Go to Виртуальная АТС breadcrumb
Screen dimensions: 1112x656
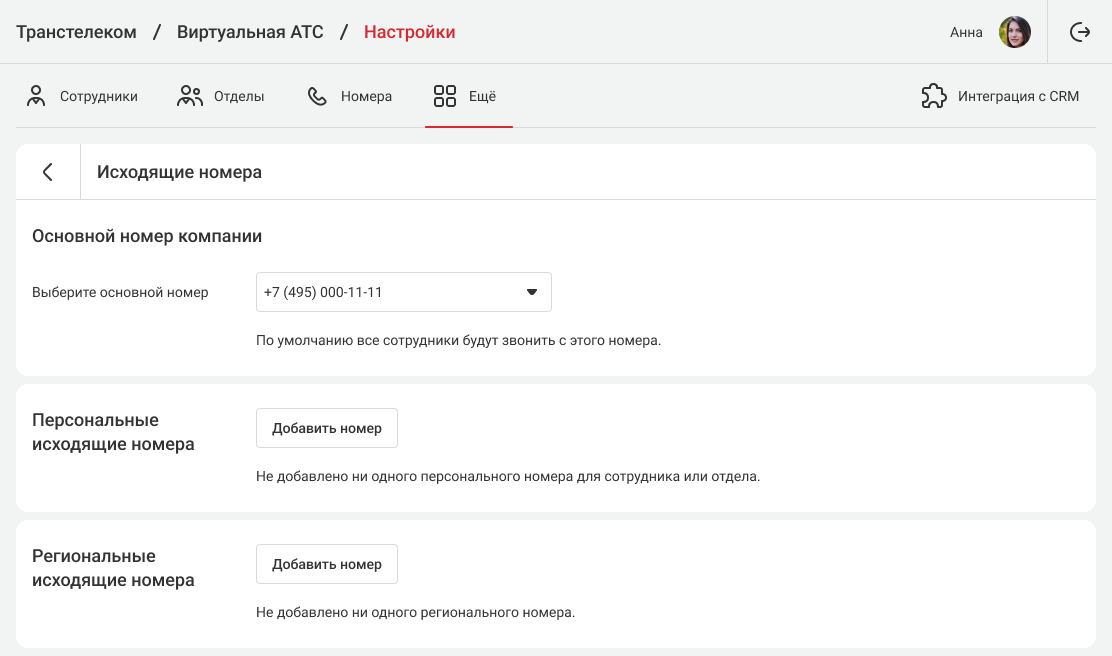[250, 32]
